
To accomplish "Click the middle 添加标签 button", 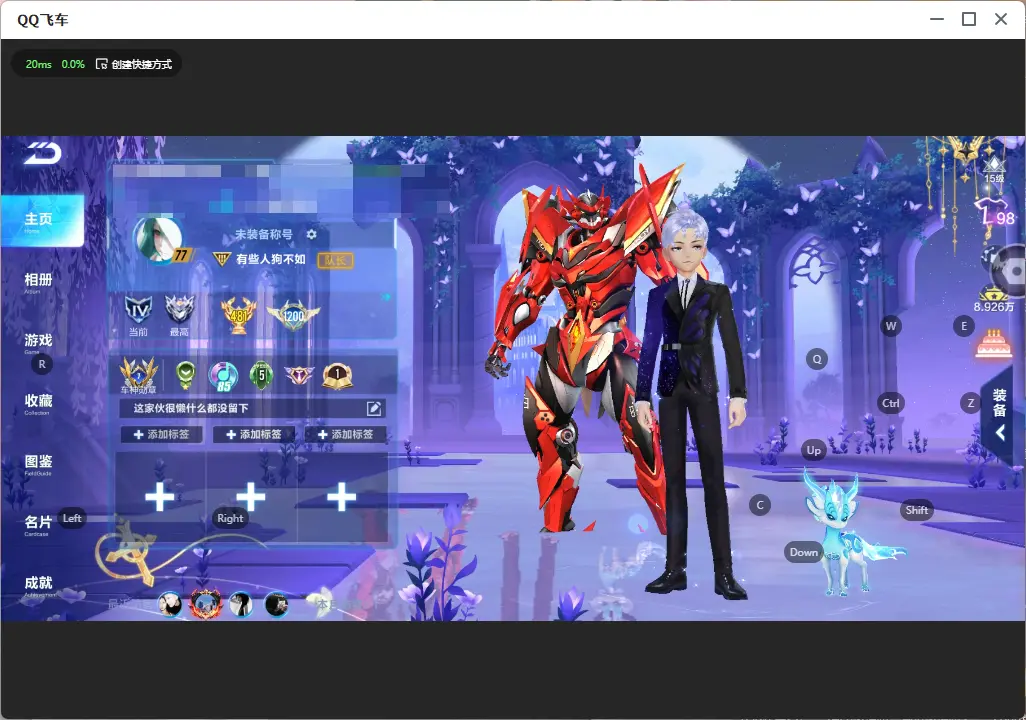I will (254, 434).
